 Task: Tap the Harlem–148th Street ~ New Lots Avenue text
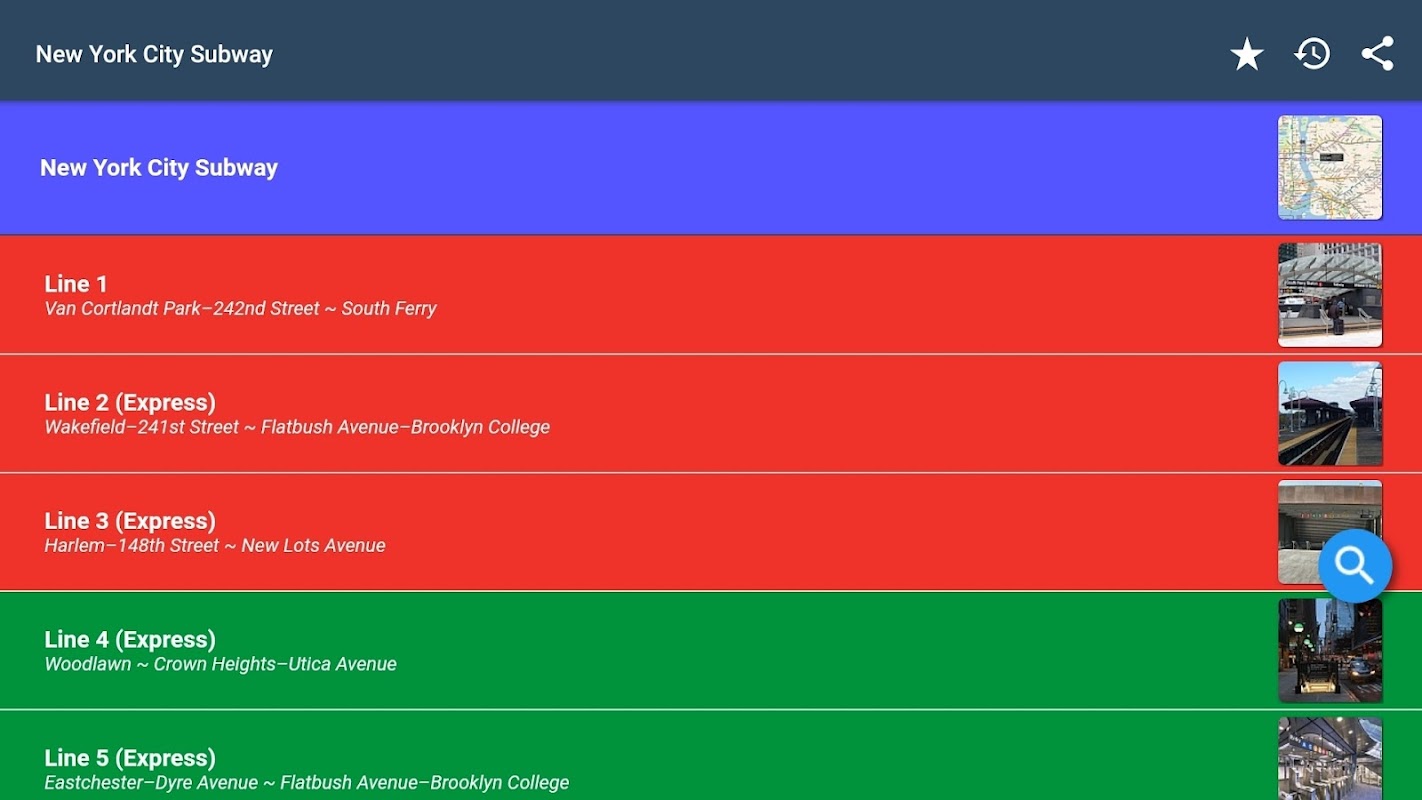click(215, 546)
